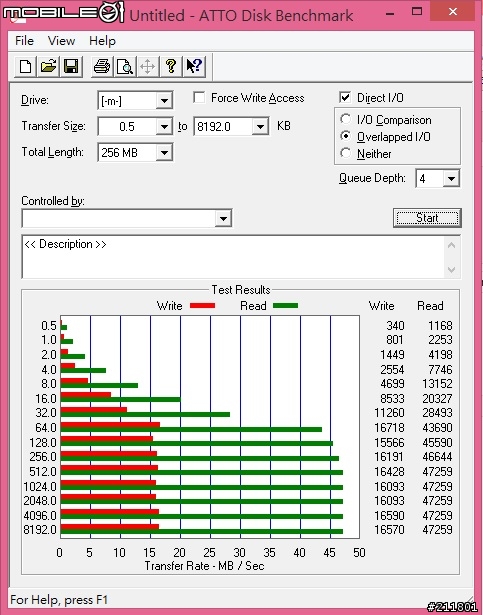
Task: Click the write value 340
Action: tap(395, 326)
